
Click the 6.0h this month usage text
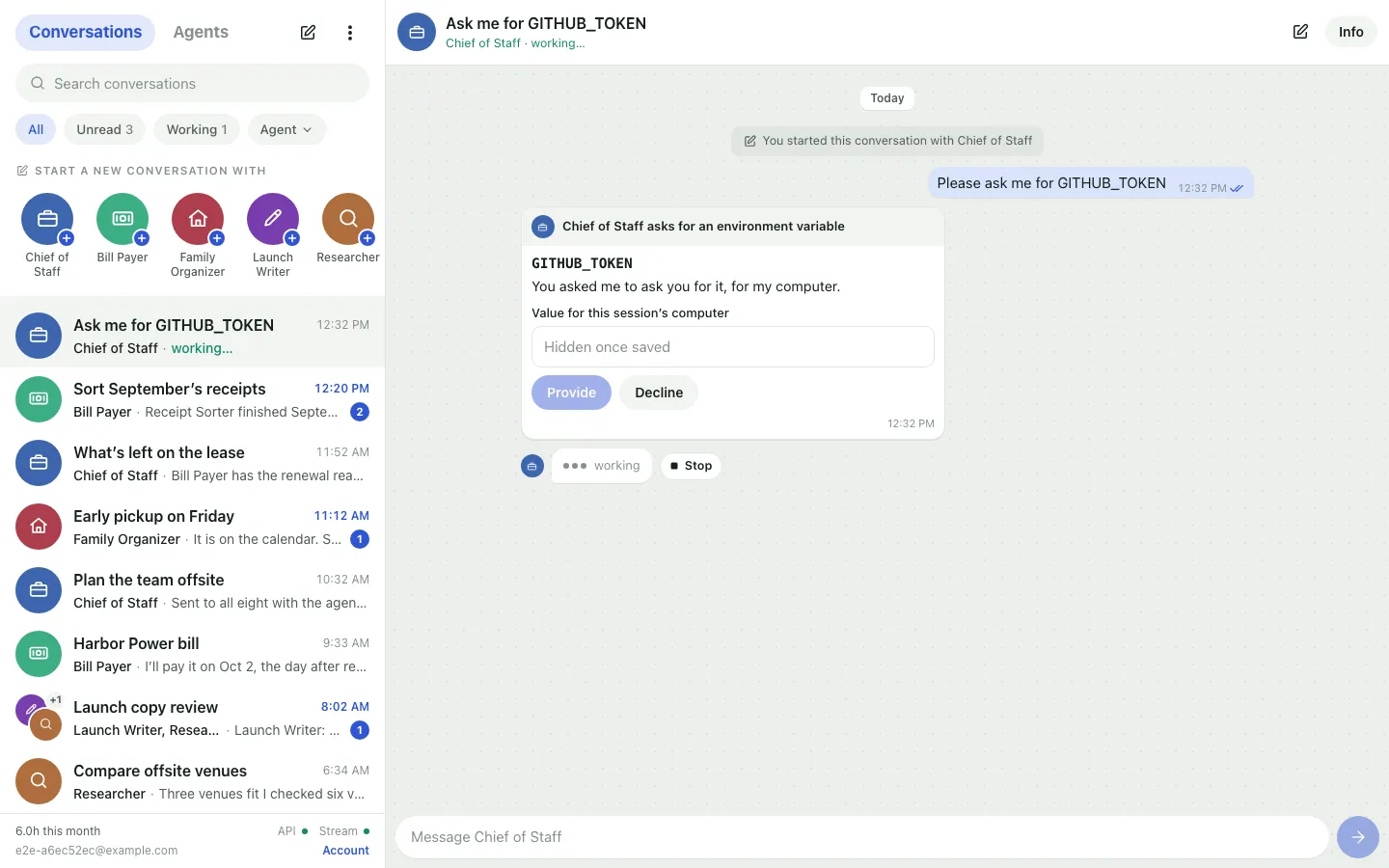[58, 831]
